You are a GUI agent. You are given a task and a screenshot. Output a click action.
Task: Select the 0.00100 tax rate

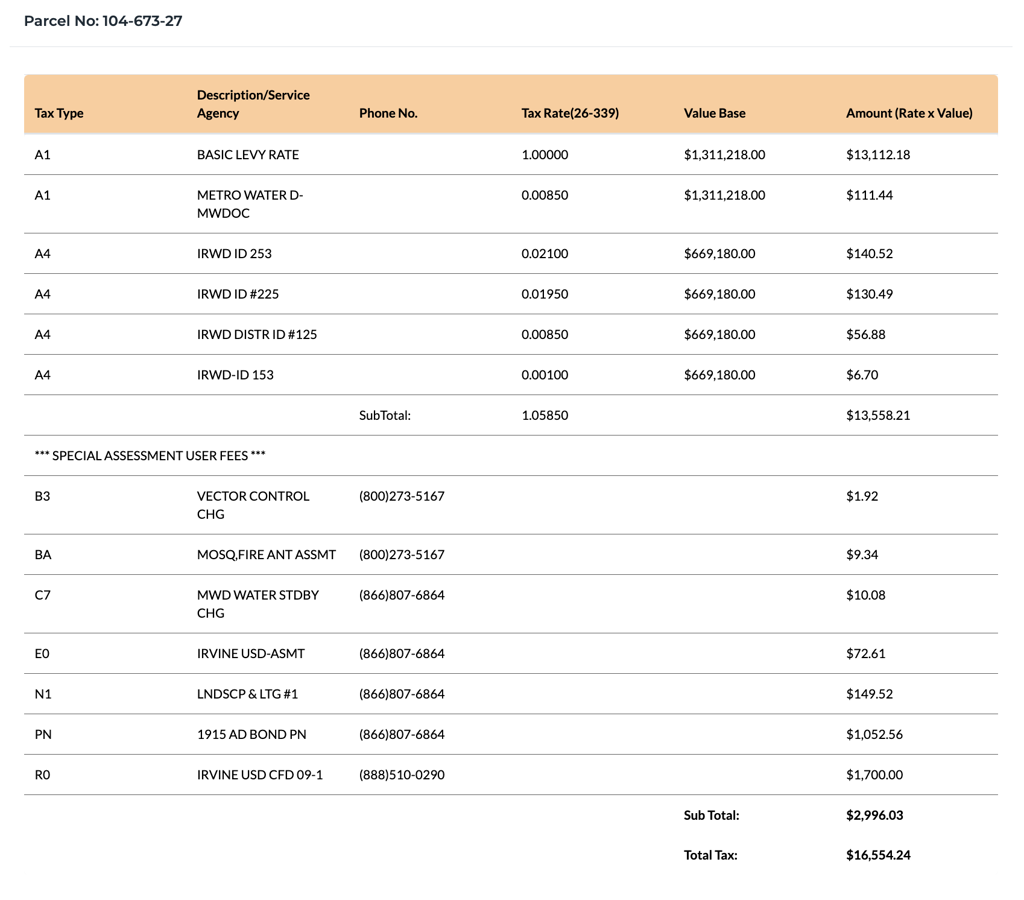[x=545, y=375]
